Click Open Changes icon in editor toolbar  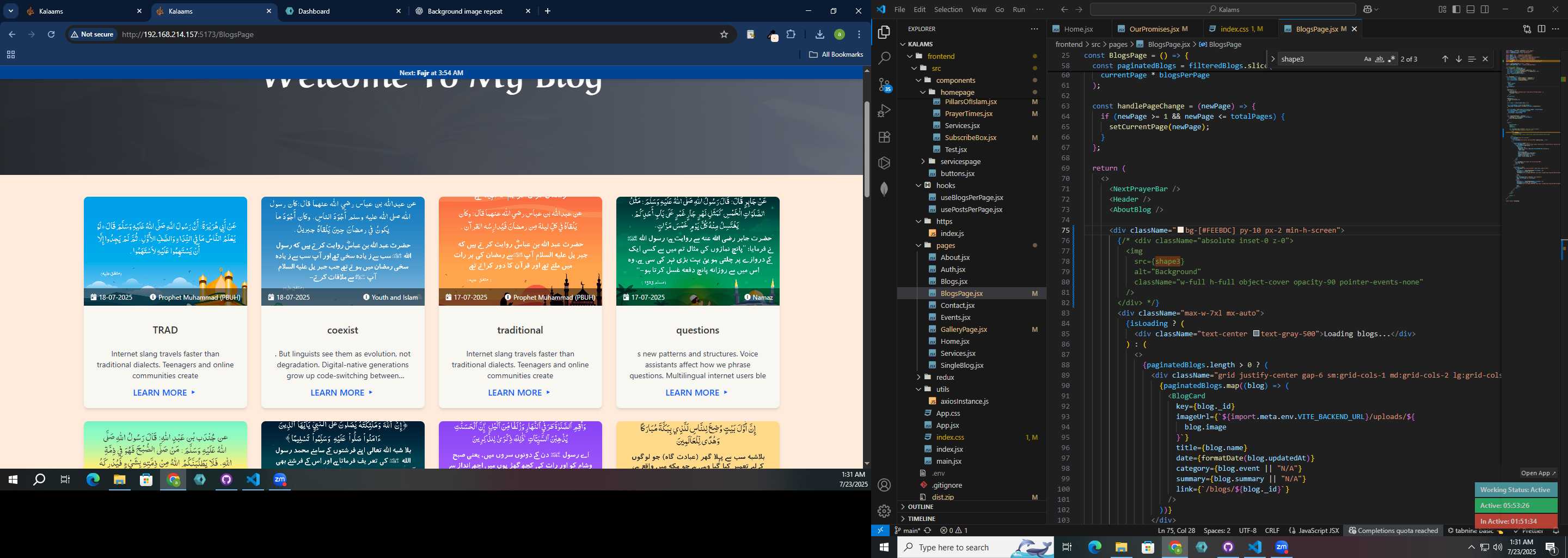tap(1527, 29)
